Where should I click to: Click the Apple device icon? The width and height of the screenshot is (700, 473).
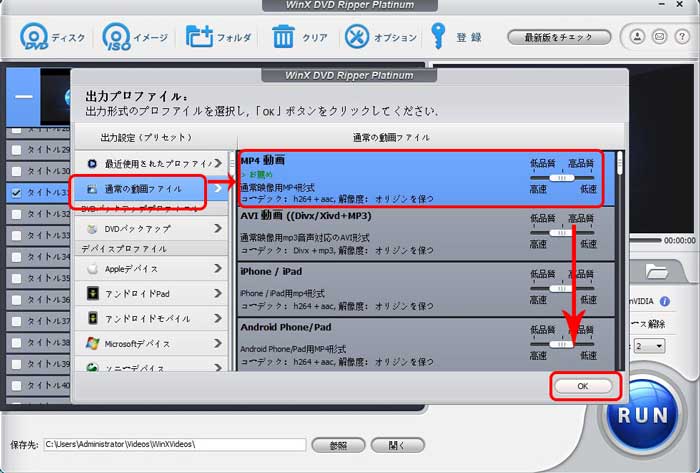[x=92, y=269]
